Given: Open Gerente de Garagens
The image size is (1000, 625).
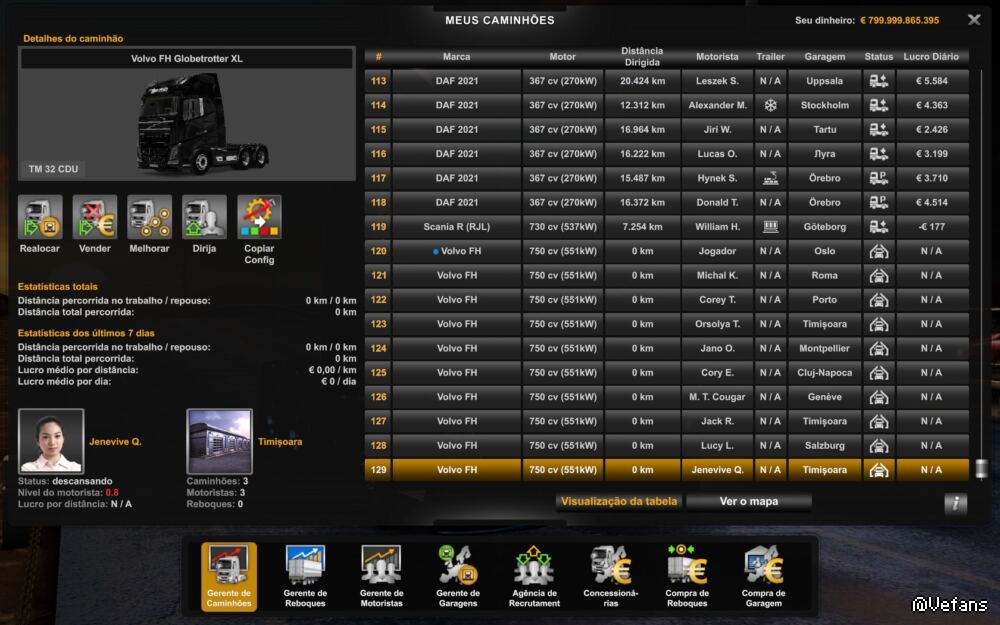Looking at the screenshot, I should [x=458, y=577].
